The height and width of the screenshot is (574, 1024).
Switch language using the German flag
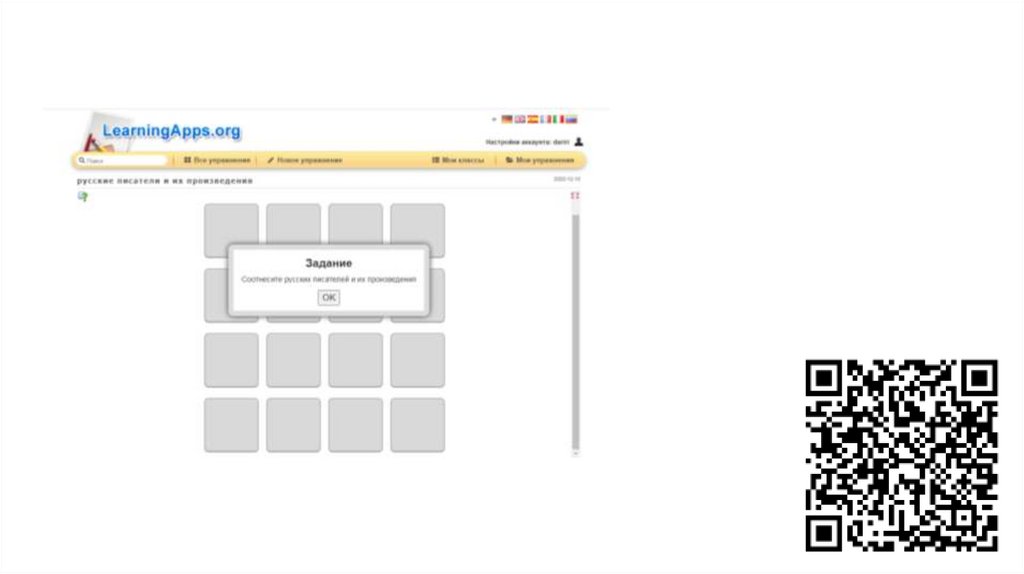point(507,120)
